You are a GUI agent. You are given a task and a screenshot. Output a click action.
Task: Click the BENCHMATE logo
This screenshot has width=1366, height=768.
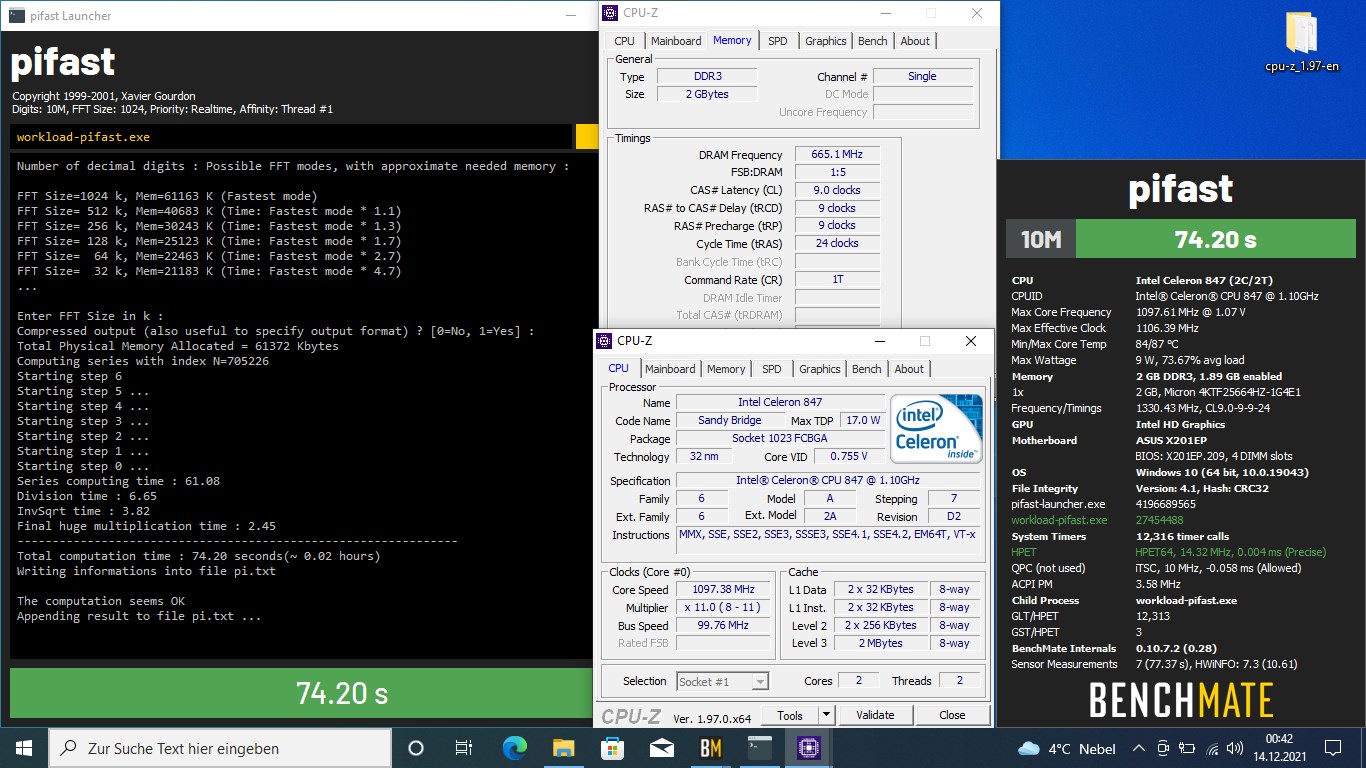1181,700
